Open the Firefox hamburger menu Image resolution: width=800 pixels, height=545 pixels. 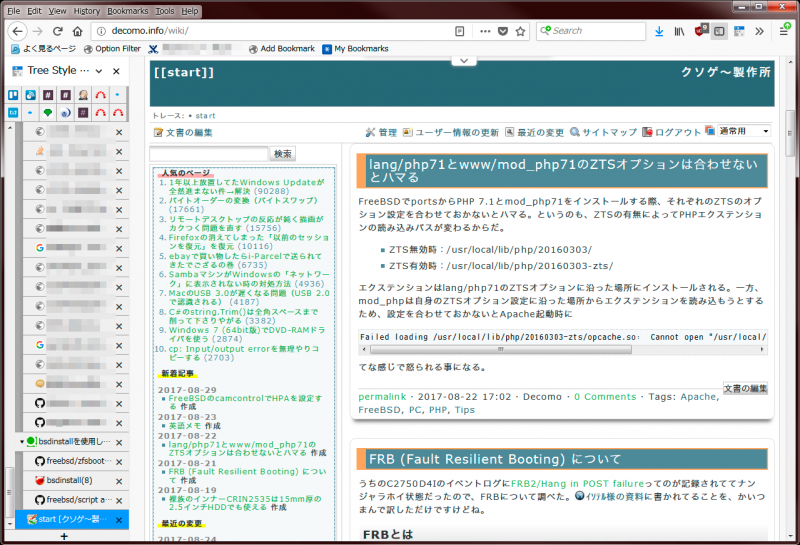click(x=783, y=31)
